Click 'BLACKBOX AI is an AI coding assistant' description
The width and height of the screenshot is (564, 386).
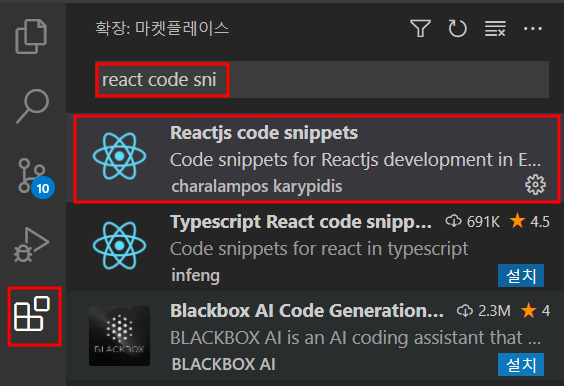pos(355,338)
